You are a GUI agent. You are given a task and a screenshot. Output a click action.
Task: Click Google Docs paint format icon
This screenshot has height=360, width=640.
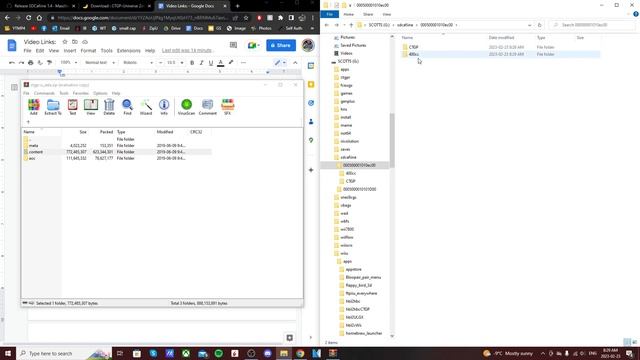coord(49,63)
